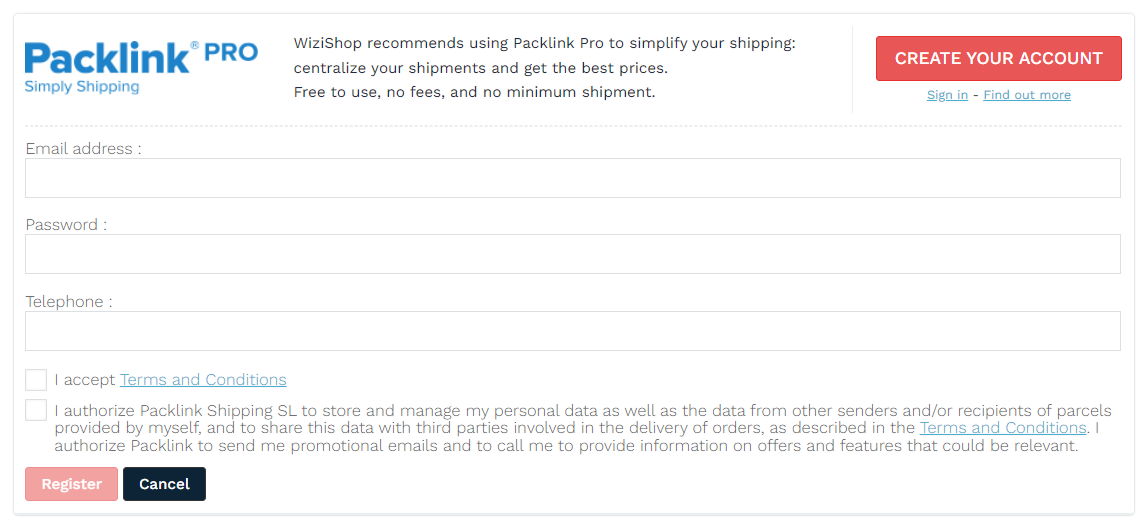Image resolution: width=1145 pixels, height=528 pixels.
Task: Open Terms and Conditions link beside I accept
Action: (x=203, y=380)
